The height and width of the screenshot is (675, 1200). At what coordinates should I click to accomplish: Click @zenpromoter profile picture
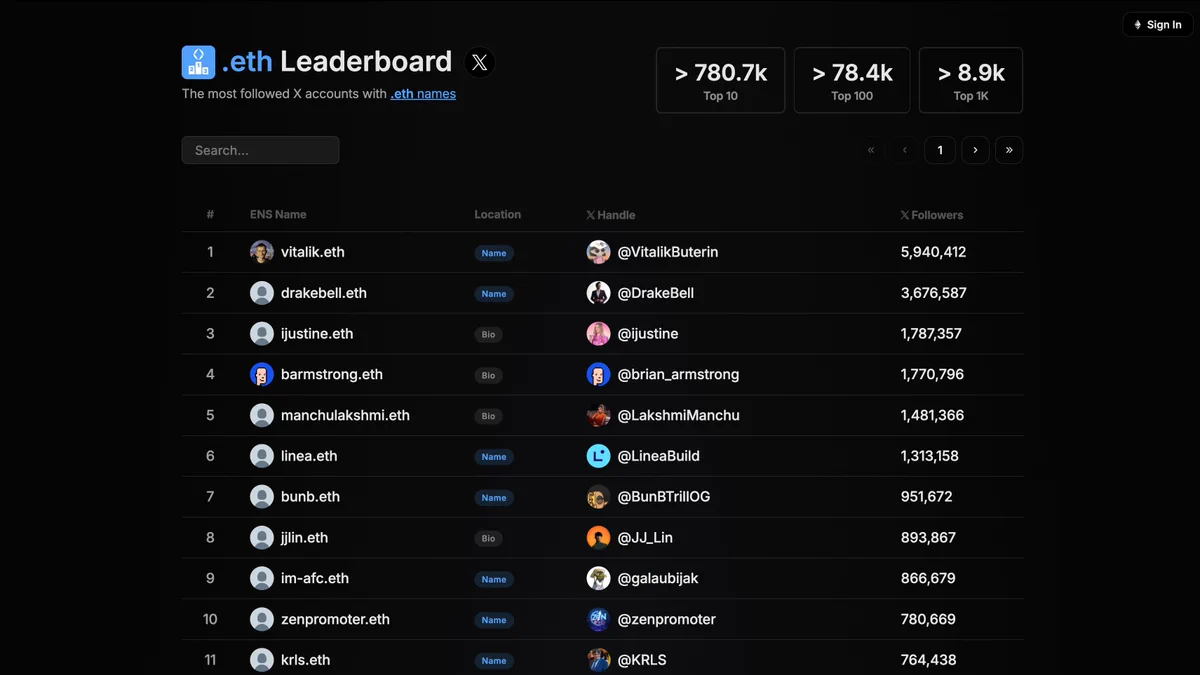tap(598, 619)
